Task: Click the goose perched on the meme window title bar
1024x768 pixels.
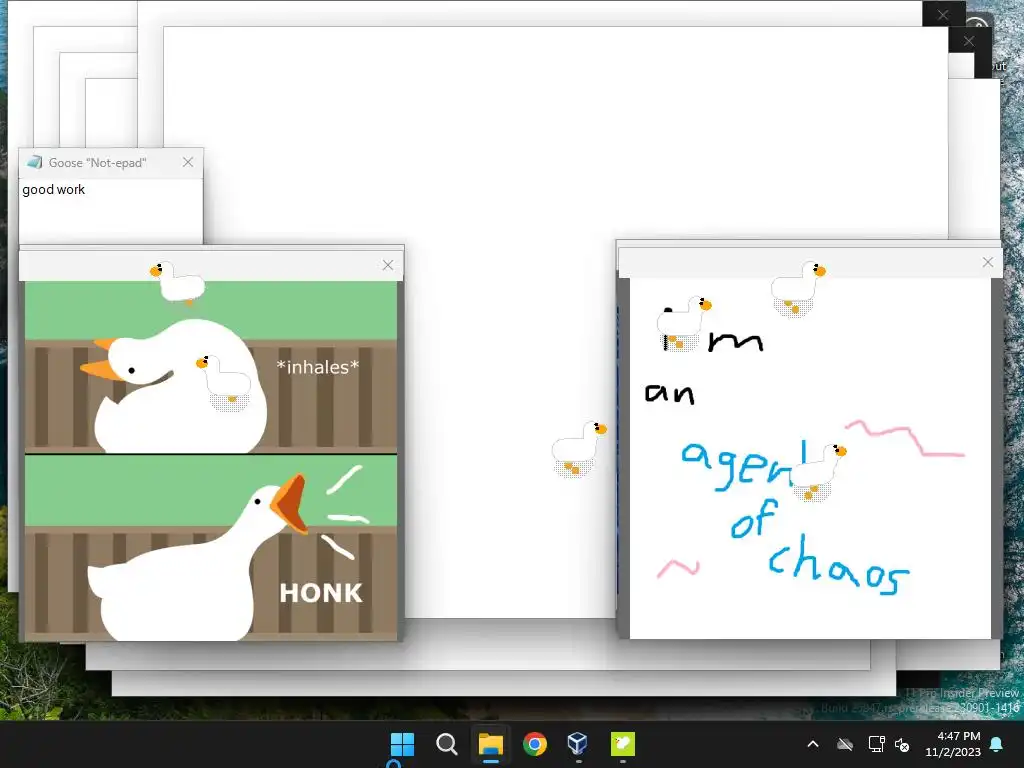Action: point(176,283)
